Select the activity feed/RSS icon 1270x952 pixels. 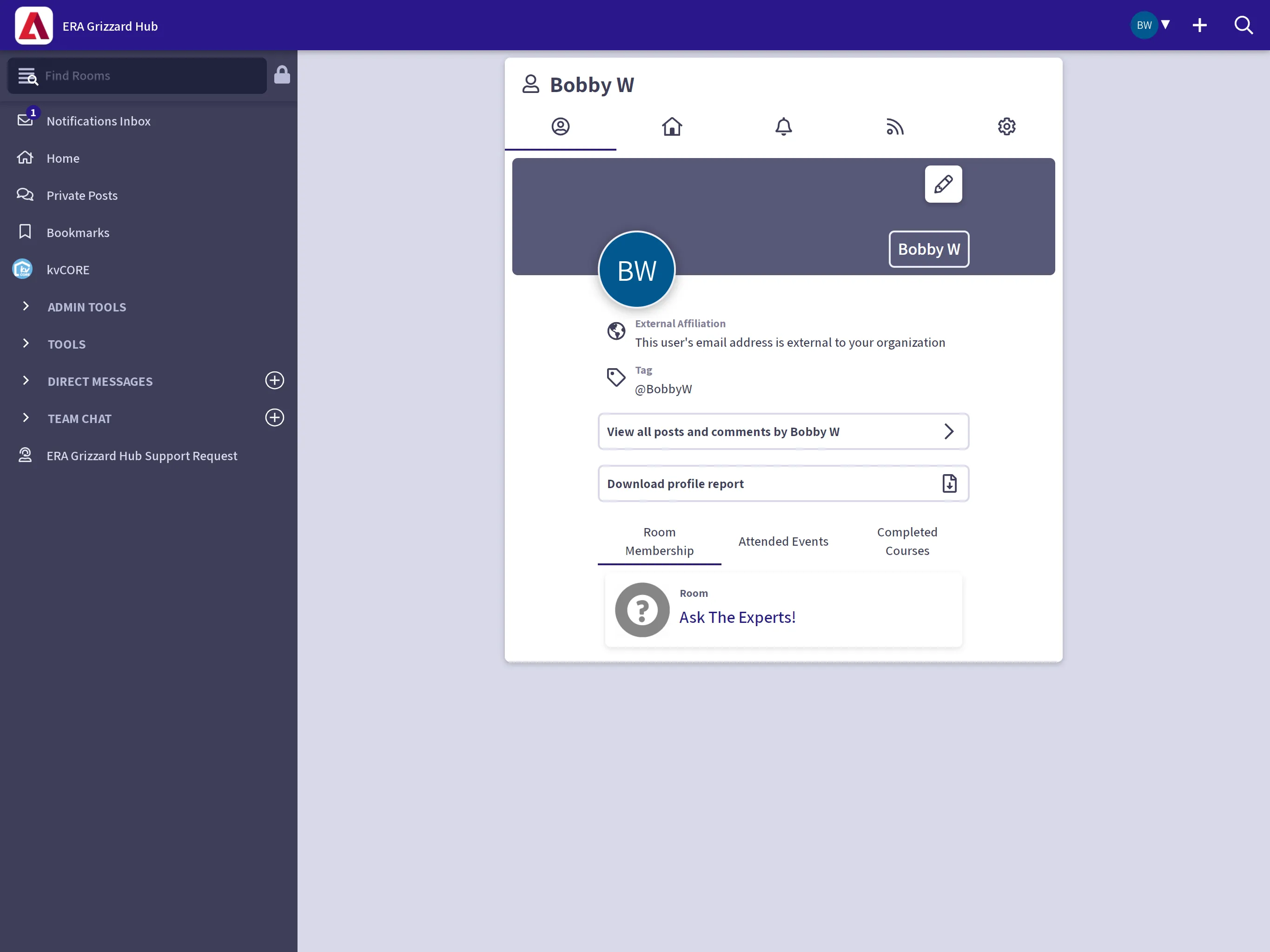click(x=895, y=126)
